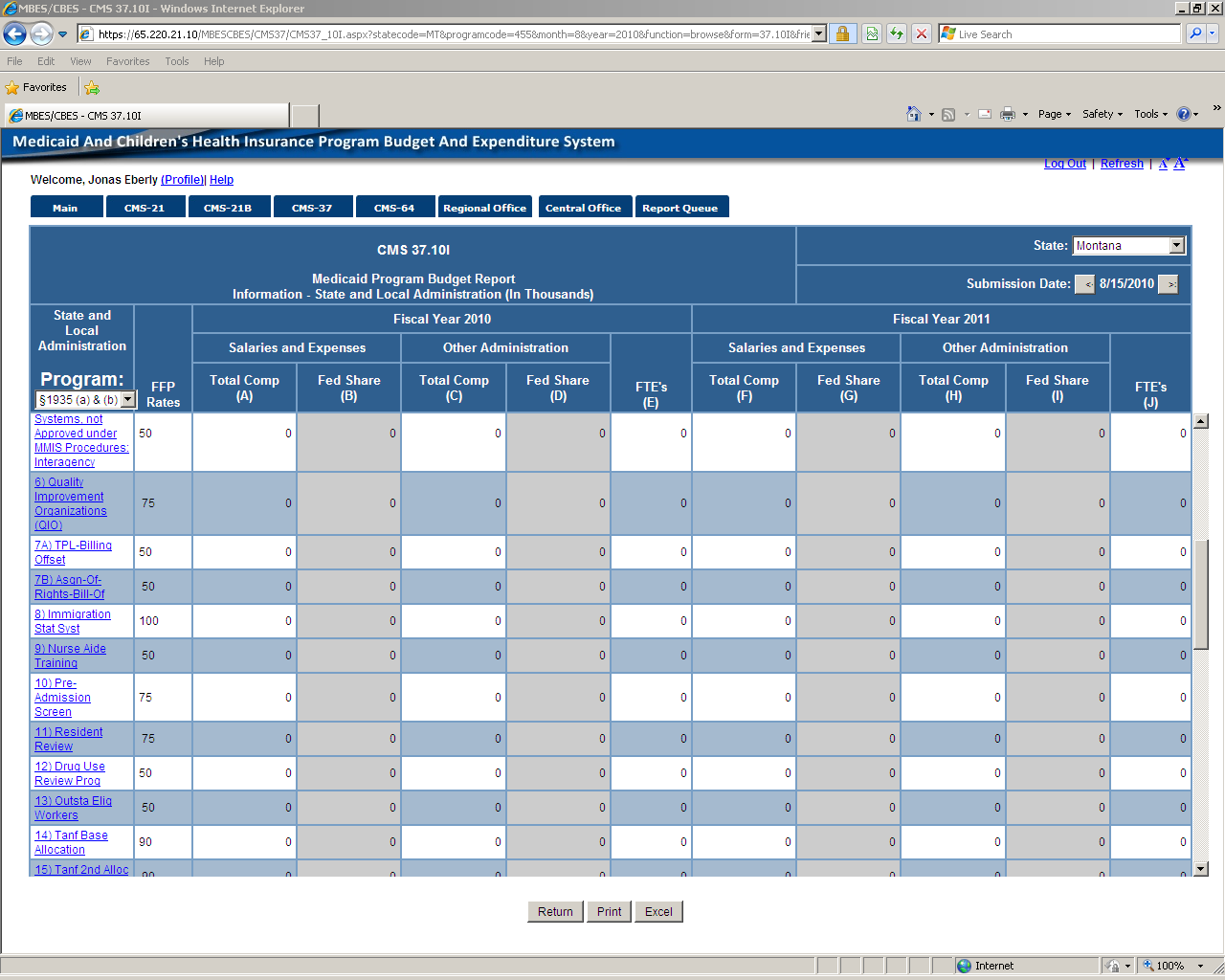Click FY 2010 Total Comp field for Nurse Aide Training
The width and height of the screenshot is (1225, 980).
click(x=245, y=656)
